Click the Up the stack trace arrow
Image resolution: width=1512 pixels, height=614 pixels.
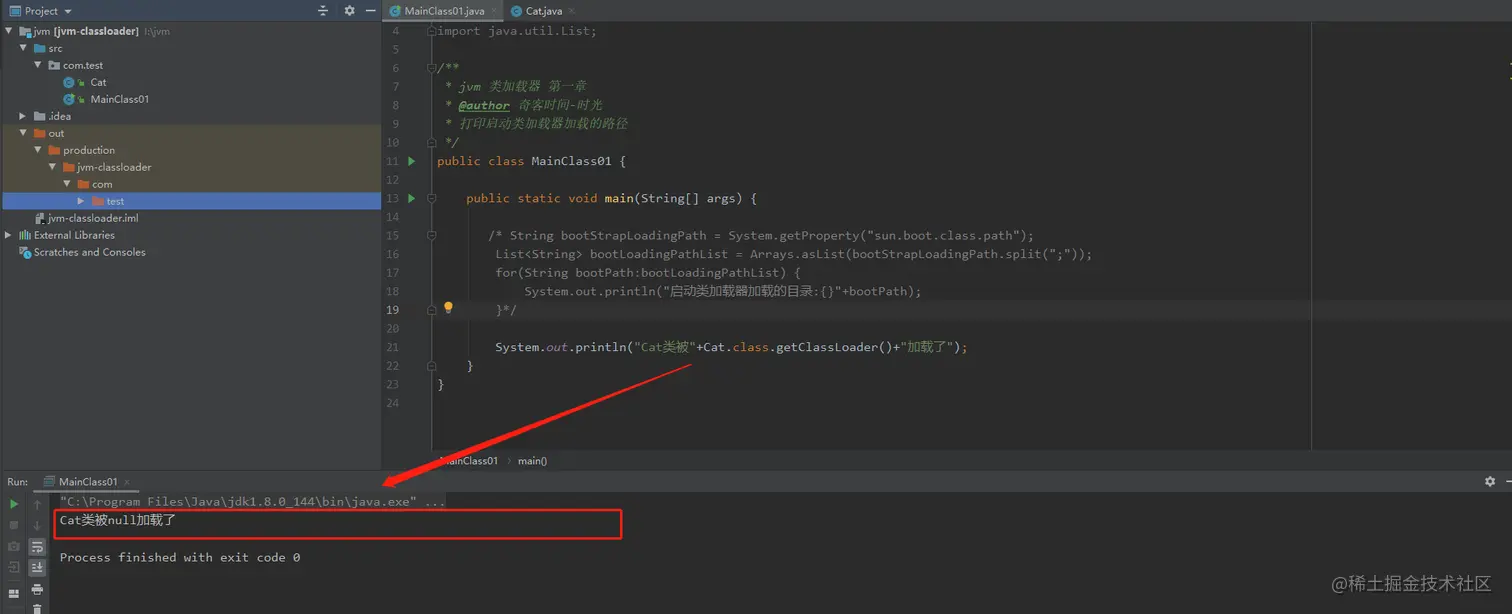point(37,504)
